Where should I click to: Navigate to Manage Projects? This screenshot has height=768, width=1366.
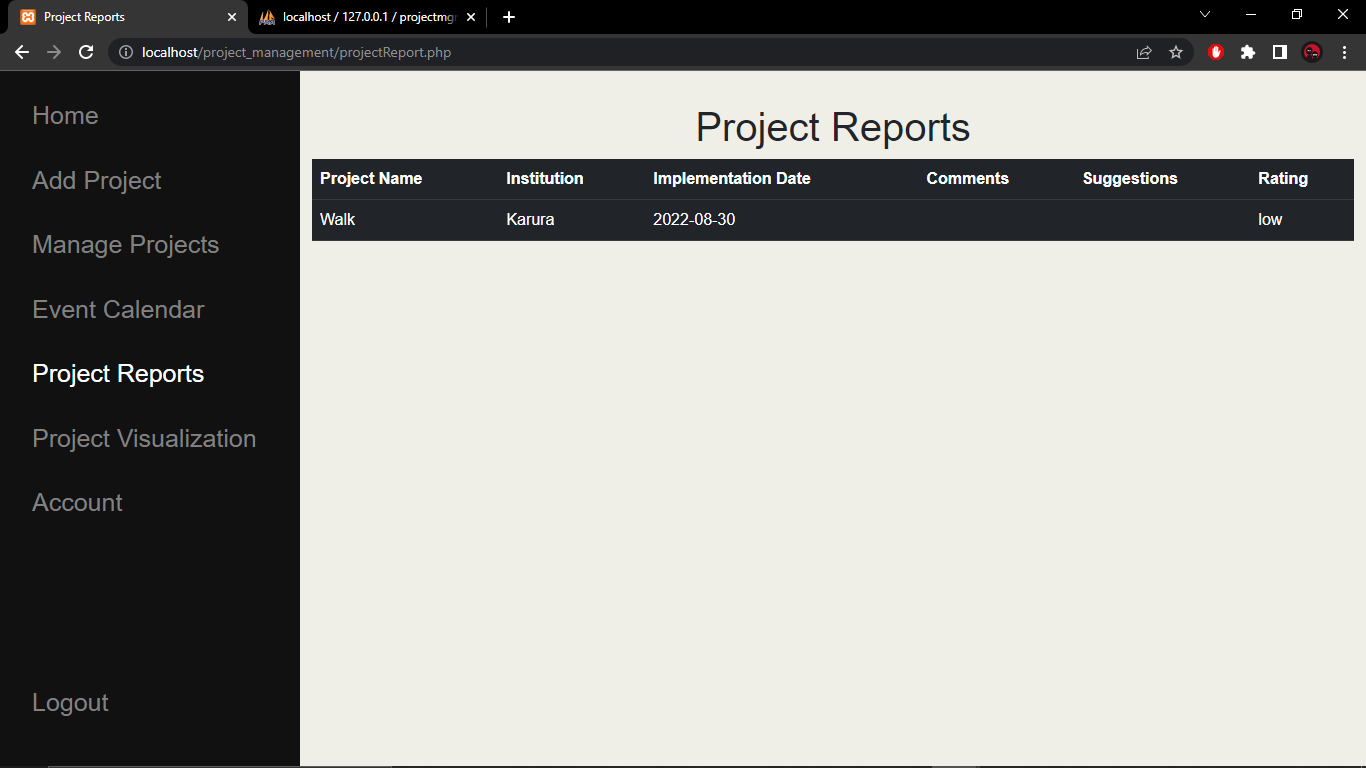125,245
